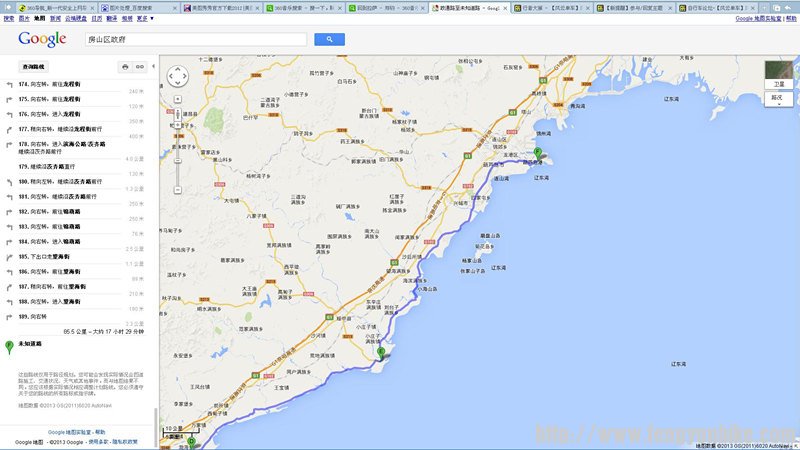Screen dimensions: 800x450
Task: Click the blue search button
Action: pos(329,39)
